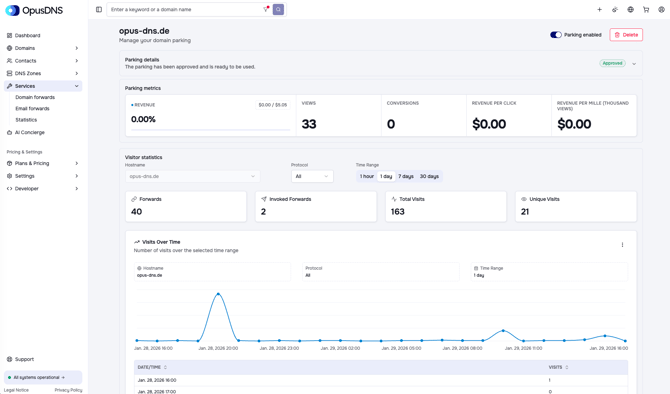Click the revenue progress bar

210,129
